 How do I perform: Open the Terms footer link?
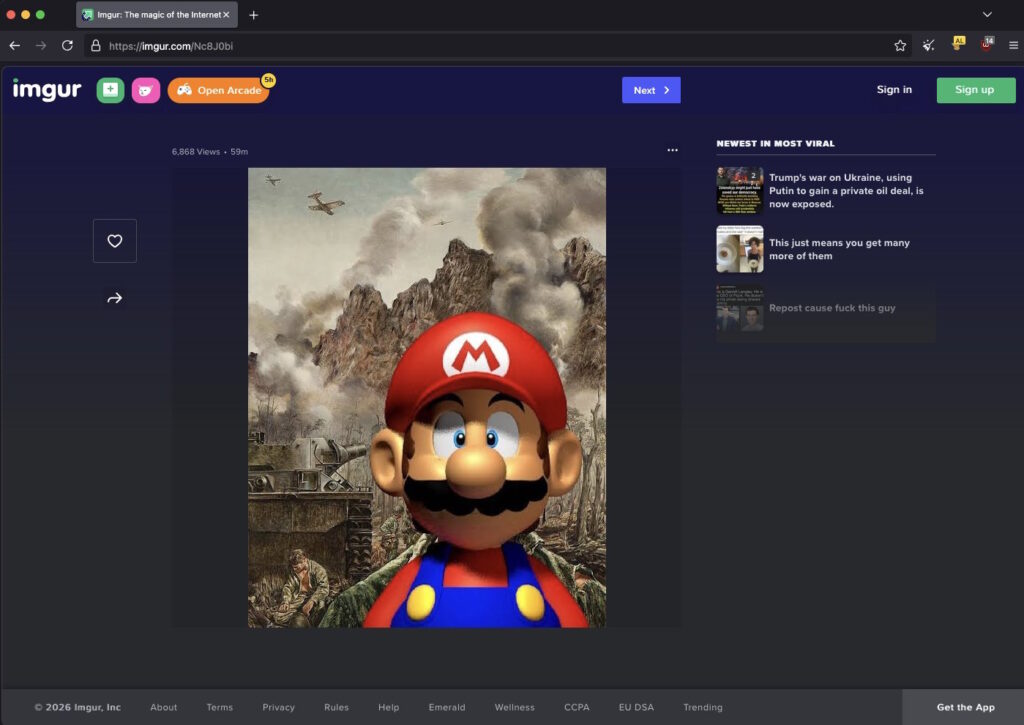(219, 707)
